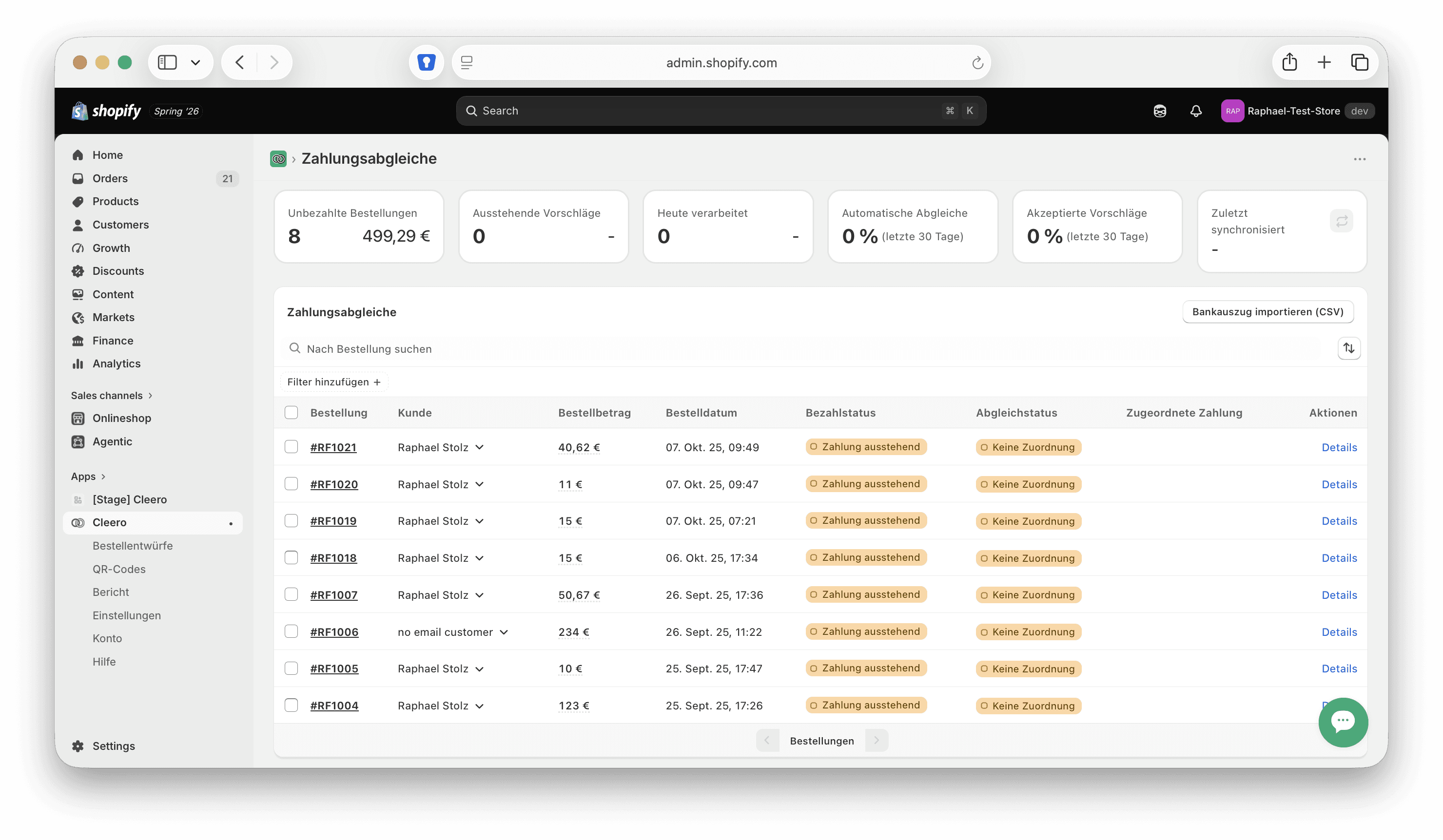
Task: Click the sort arrows icon button
Action: (x=1348, y=348)
